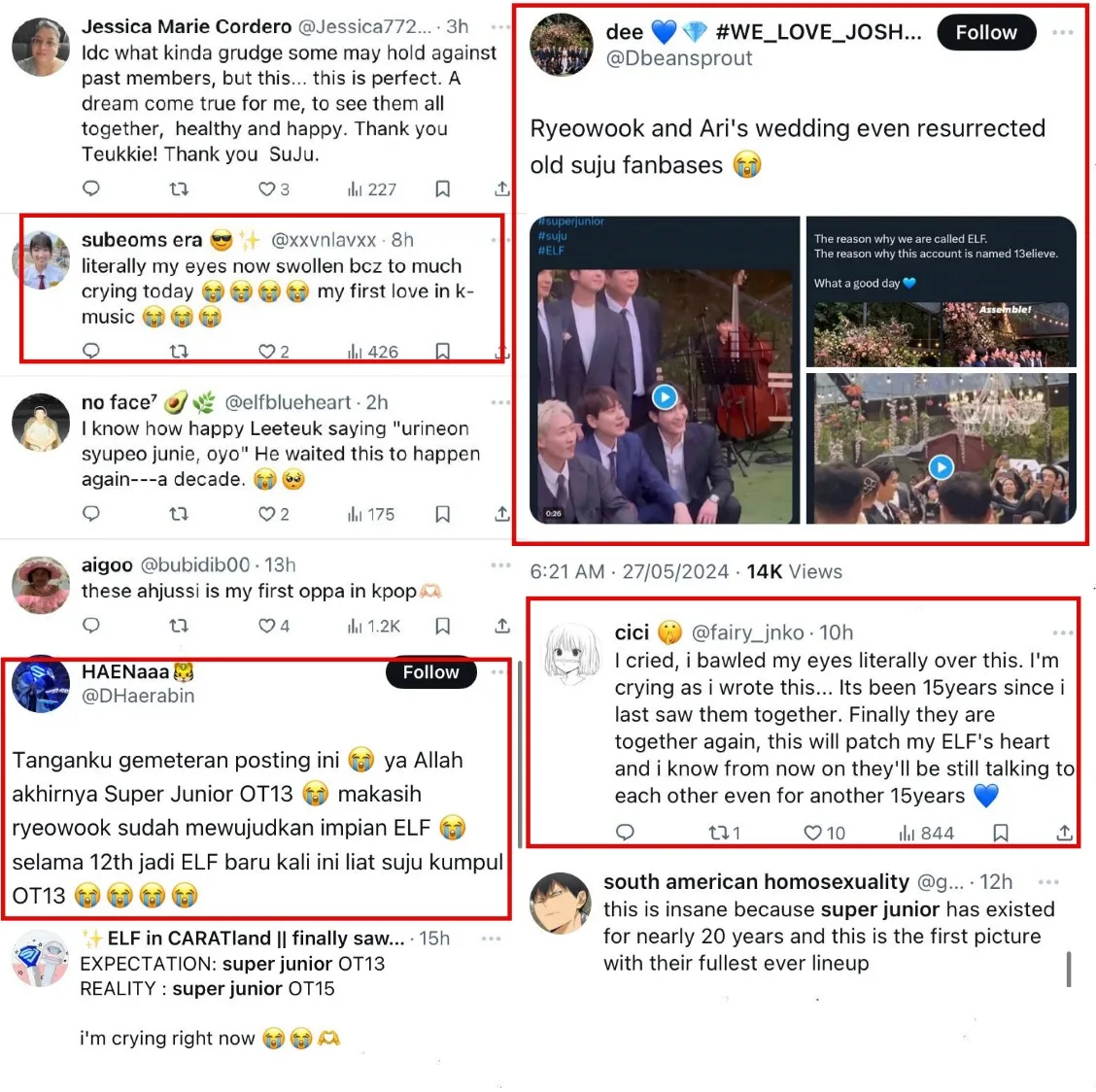Viewport: 1096px width, 1092px height.
Task: Bookmark cici's tweet
Action: (x=1000, y=833)
